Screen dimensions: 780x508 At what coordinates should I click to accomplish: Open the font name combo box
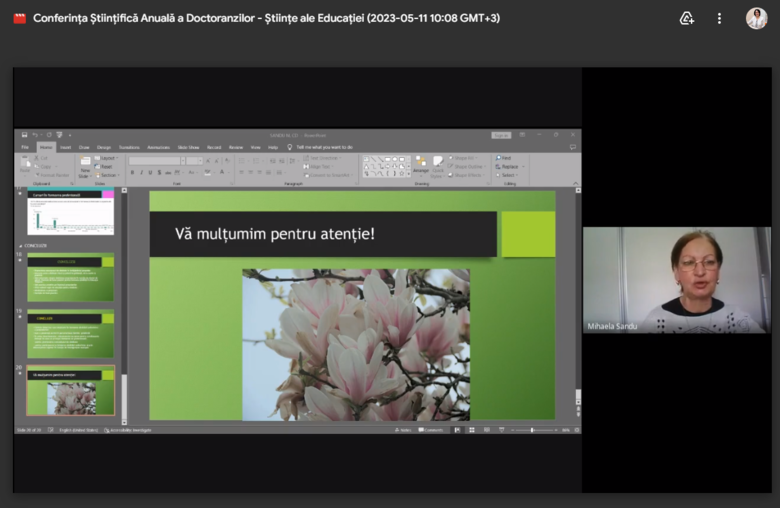(156, 160)
